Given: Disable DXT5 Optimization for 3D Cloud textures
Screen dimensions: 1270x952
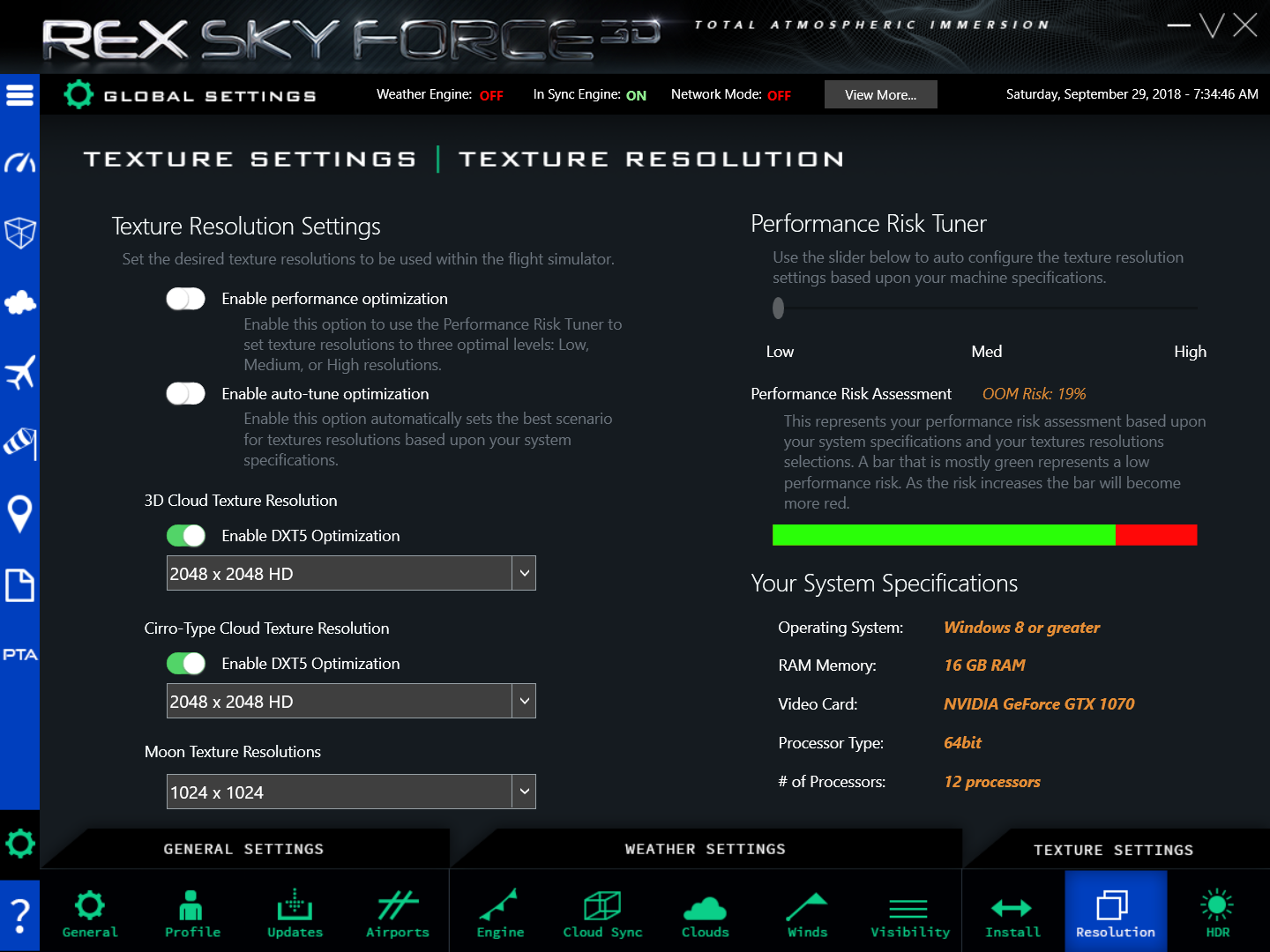Looking at the screenshot, I should 185,536.
